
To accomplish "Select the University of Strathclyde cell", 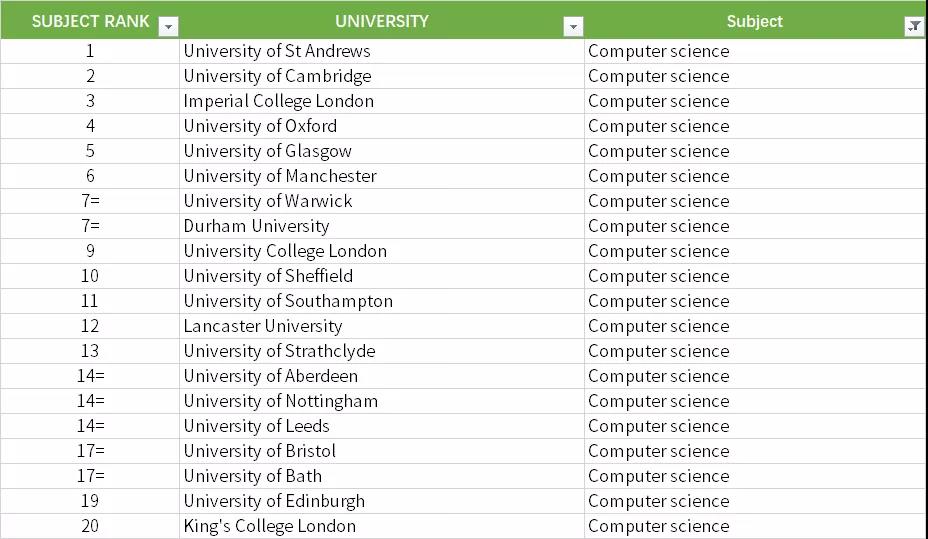I will pyautogui.click(x=279, y=351).
